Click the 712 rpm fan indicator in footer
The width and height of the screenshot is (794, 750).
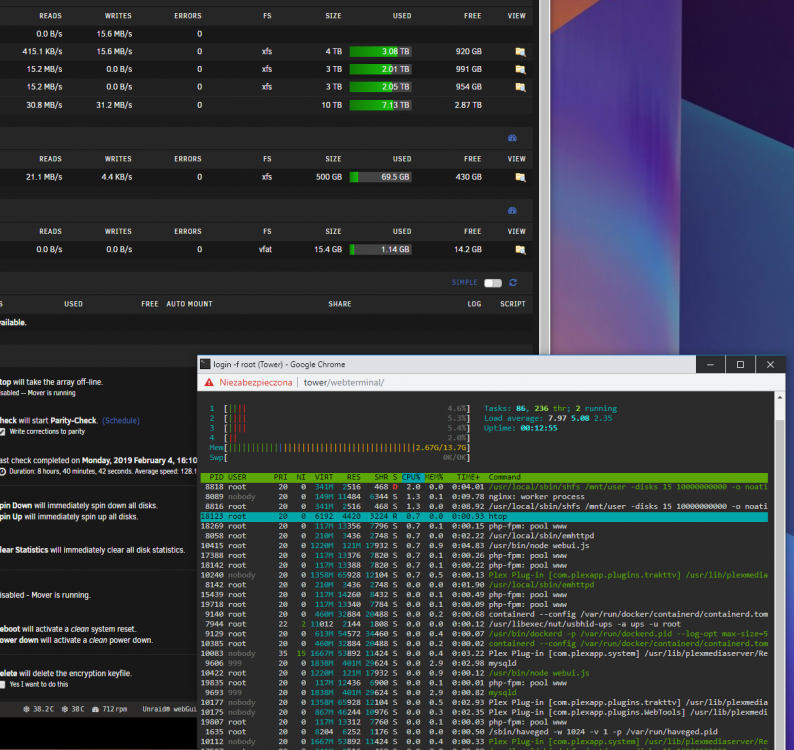(x=109, y=709)
